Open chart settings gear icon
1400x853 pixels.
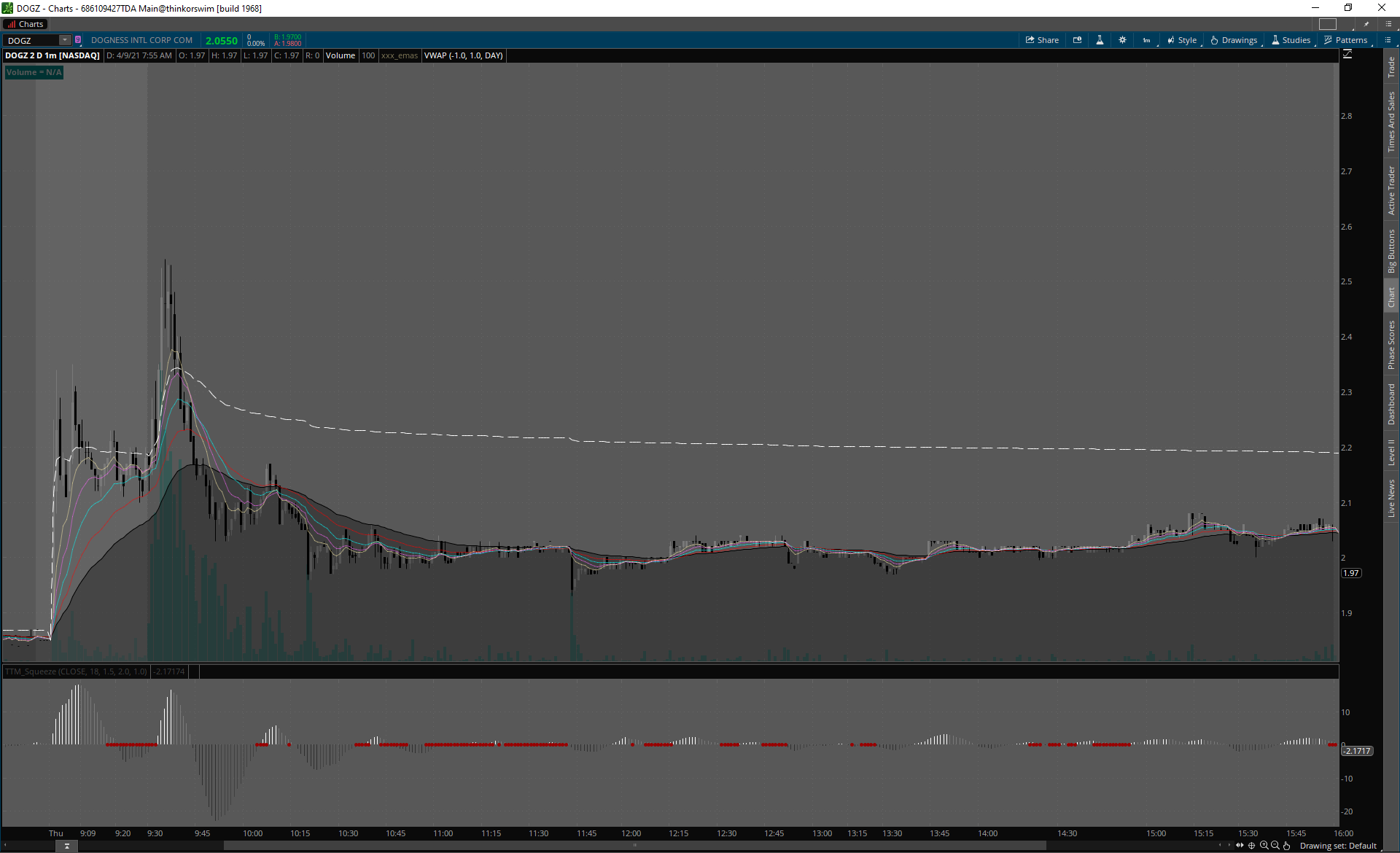pyautogui.click(x=1122, y=40)
